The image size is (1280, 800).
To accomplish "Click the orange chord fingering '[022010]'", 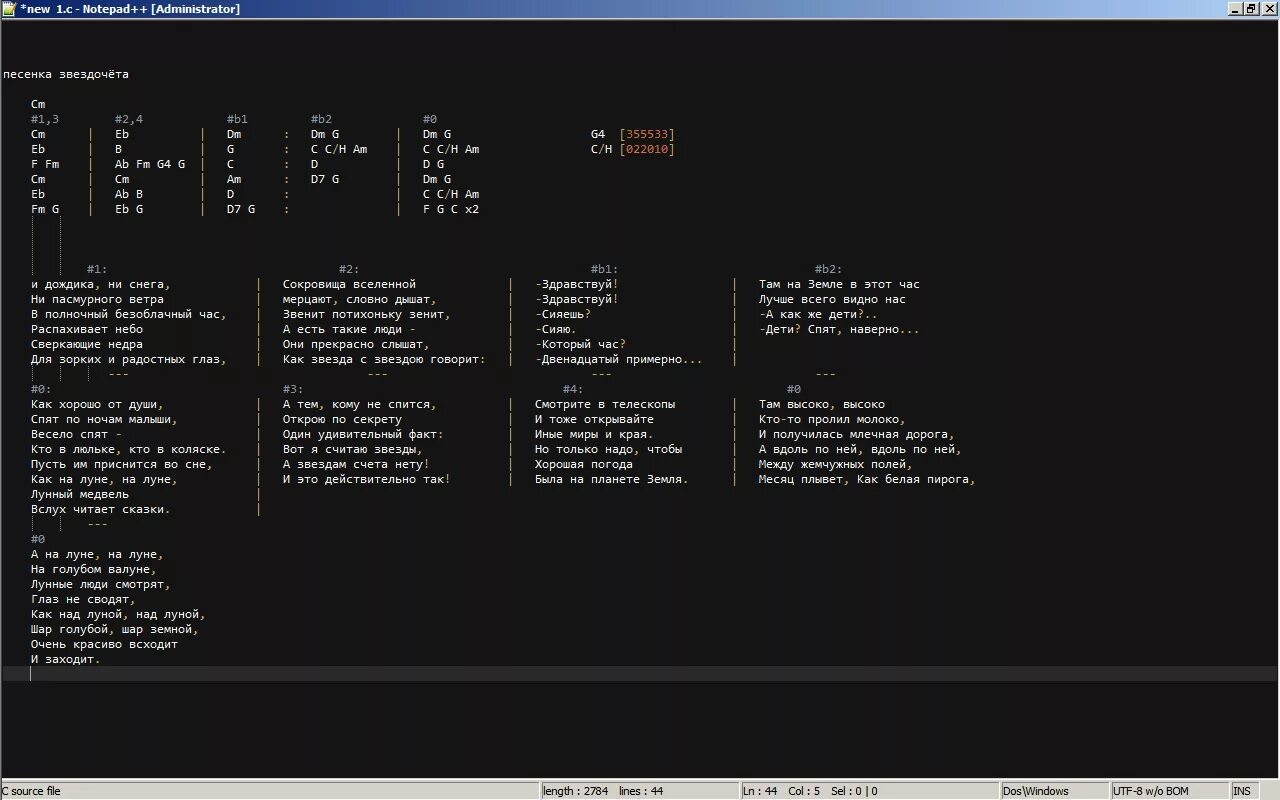I will (x=647, y=149).
